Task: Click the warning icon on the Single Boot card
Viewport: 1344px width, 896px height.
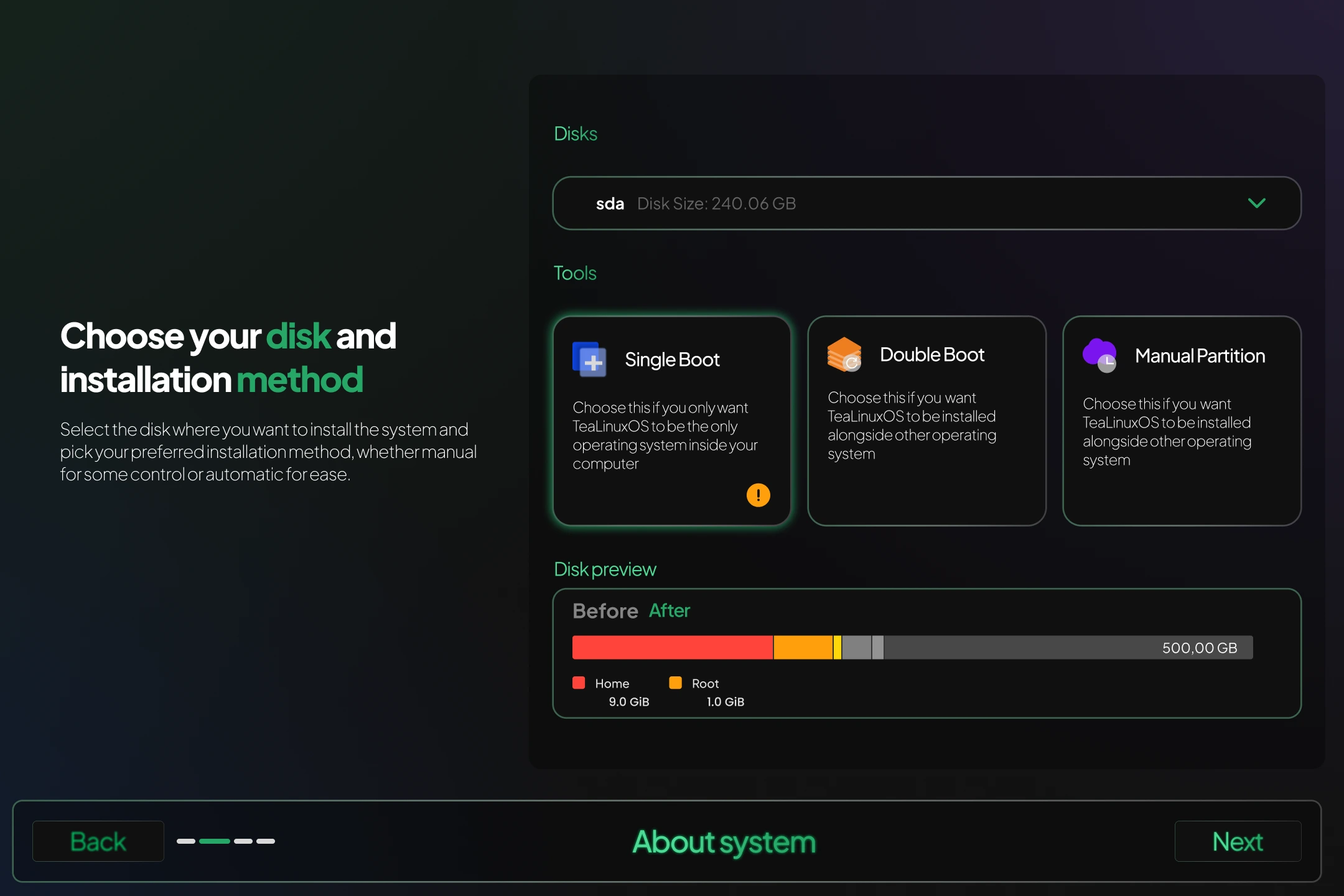Action: point(758,495)
